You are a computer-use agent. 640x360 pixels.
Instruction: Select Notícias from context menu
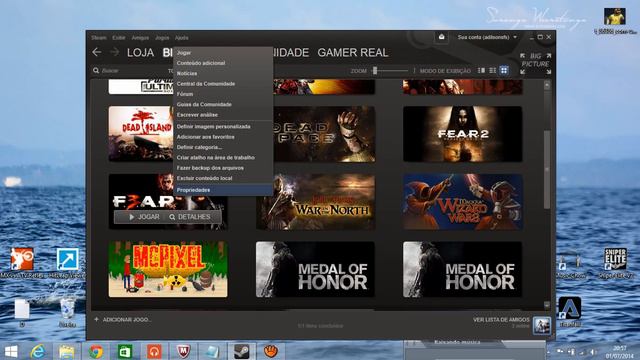[223, 73]
